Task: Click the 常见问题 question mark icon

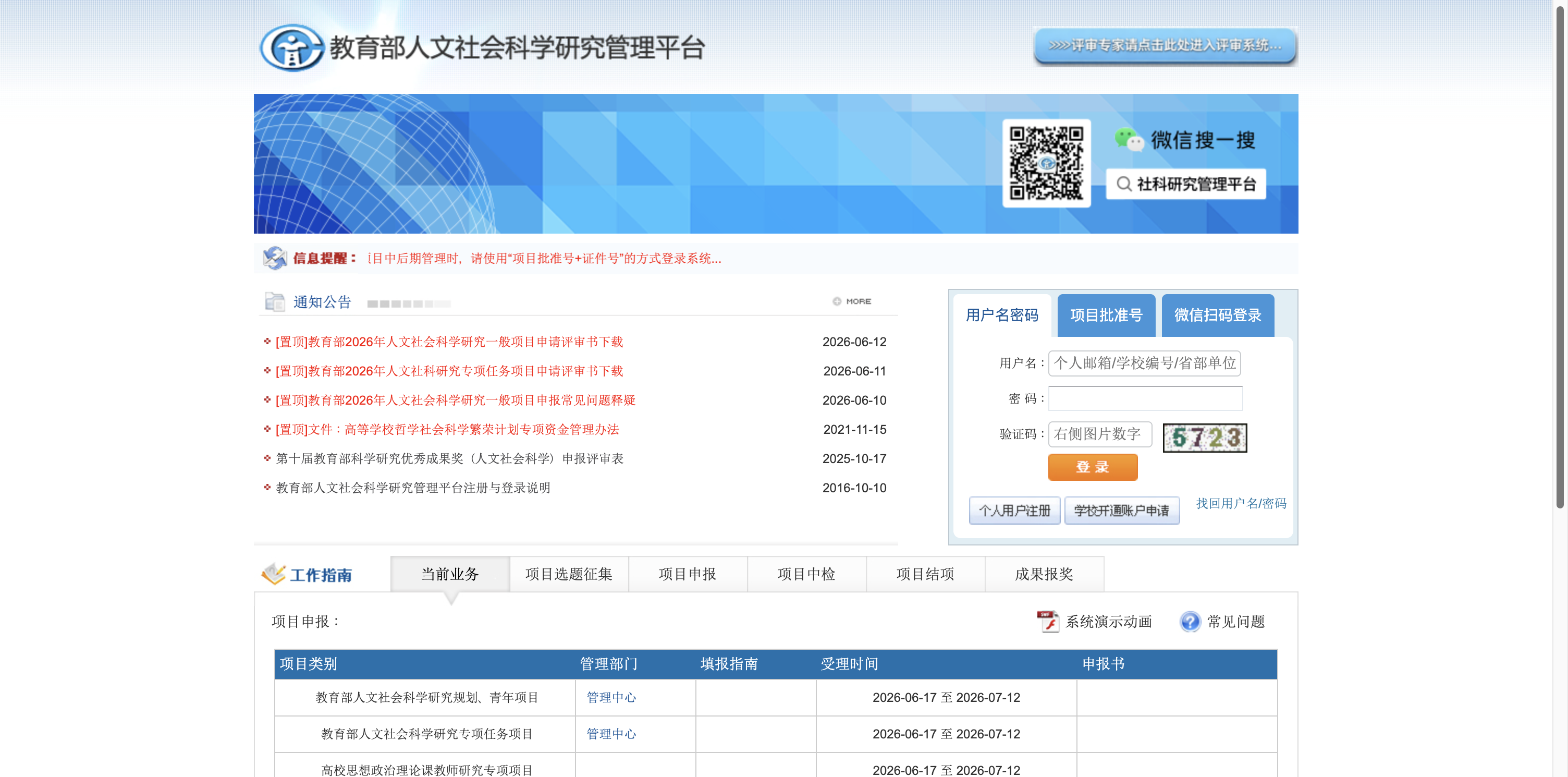Action: [1190, 622]
